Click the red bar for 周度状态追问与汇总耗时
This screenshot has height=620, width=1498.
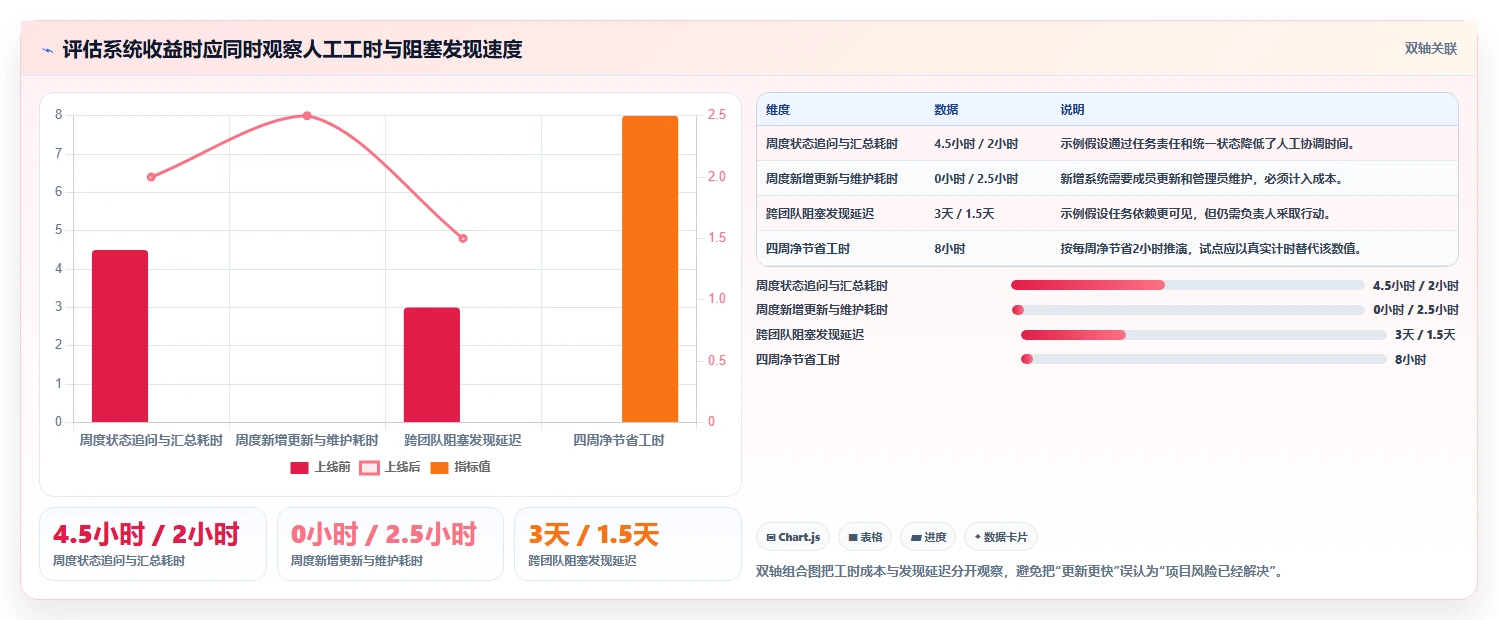[x=120, y=336]
